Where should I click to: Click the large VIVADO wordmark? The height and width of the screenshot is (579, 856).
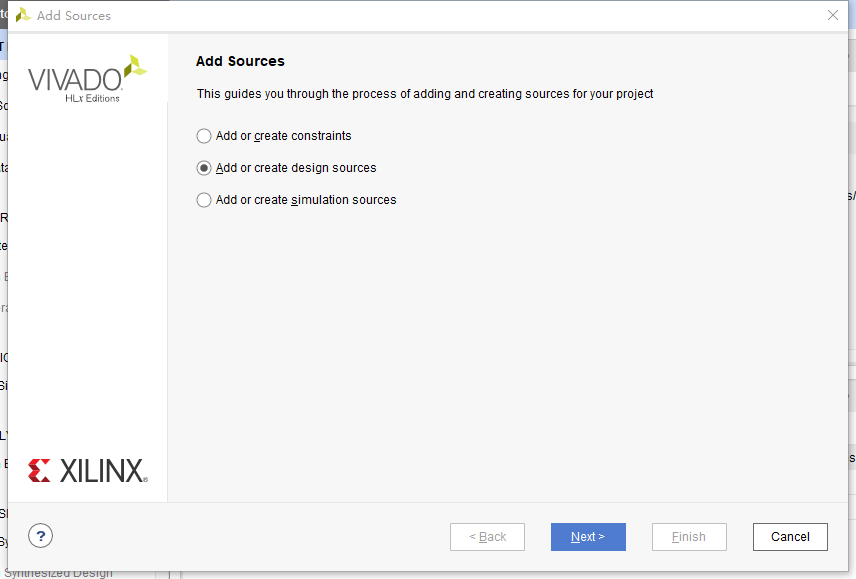(x=74, y=80)
